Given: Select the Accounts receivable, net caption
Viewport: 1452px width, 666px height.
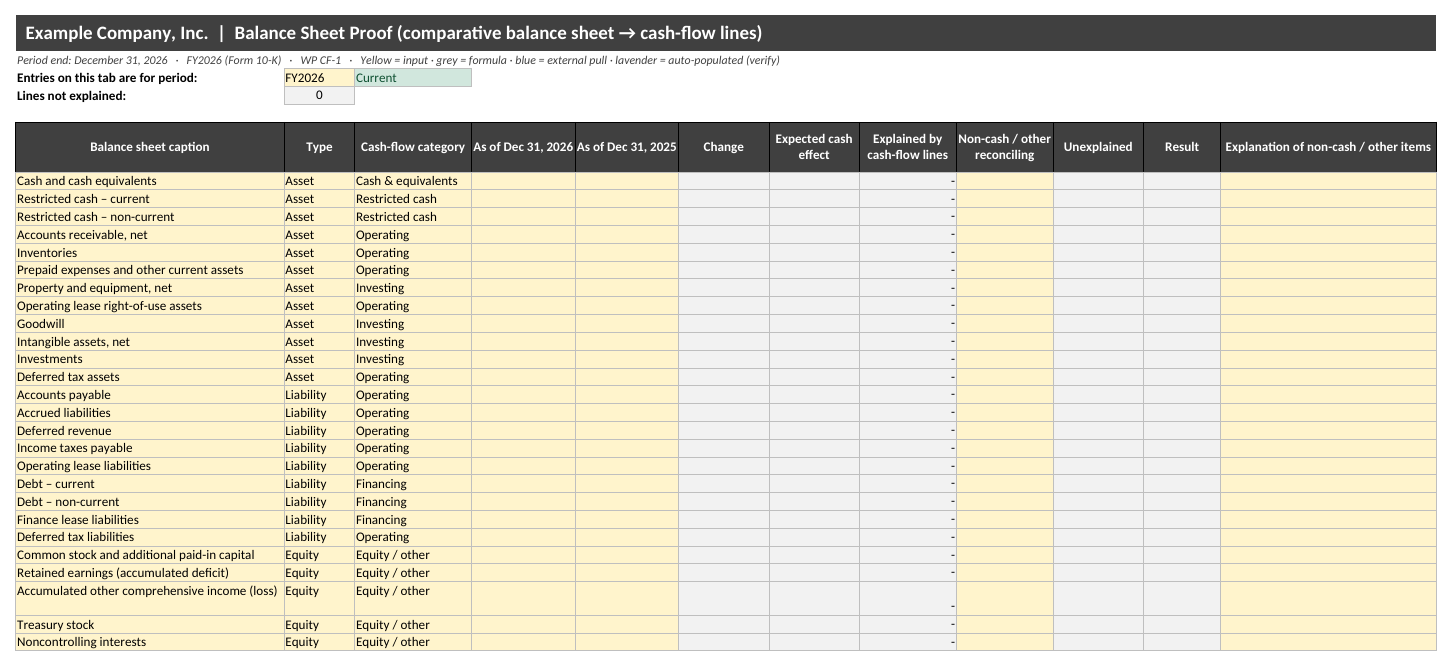Looking at the screenshot, I should pyautogui.click(x=150, y=235).
